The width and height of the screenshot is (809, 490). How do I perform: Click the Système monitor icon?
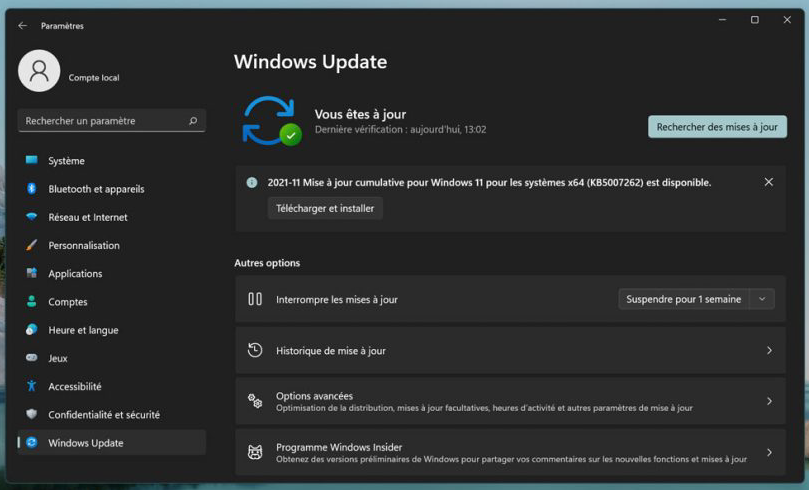point(31,160)
